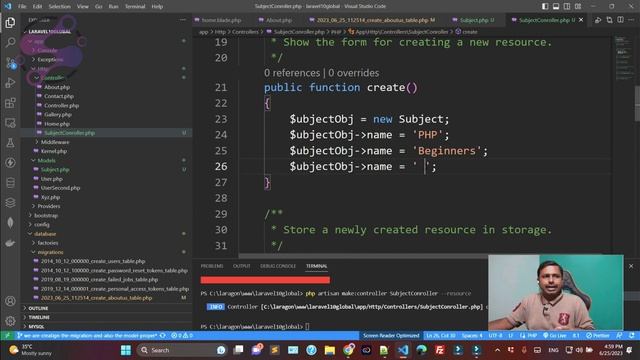
Task: Click the Go Live status bar button
Action: click(x=555, y=336)
